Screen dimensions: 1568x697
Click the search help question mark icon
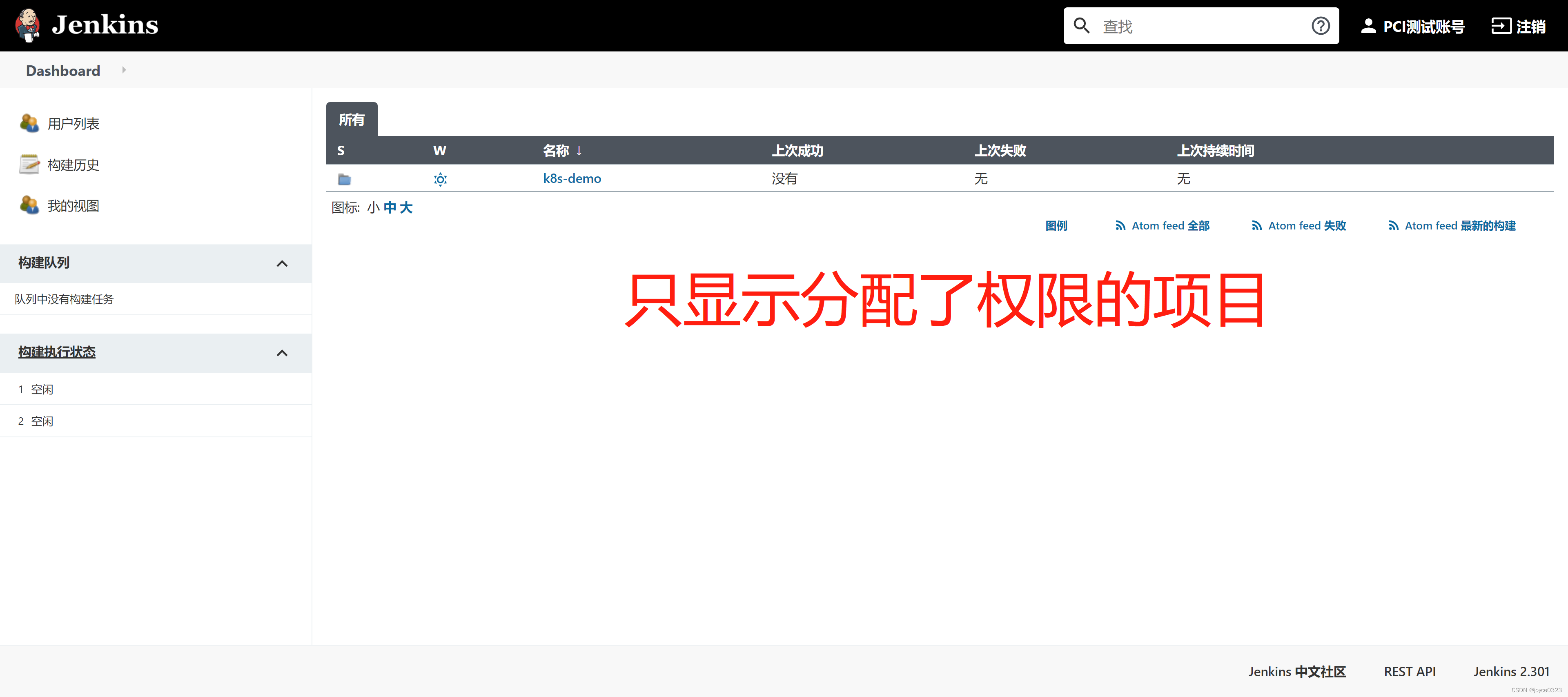click(1320, 26)
